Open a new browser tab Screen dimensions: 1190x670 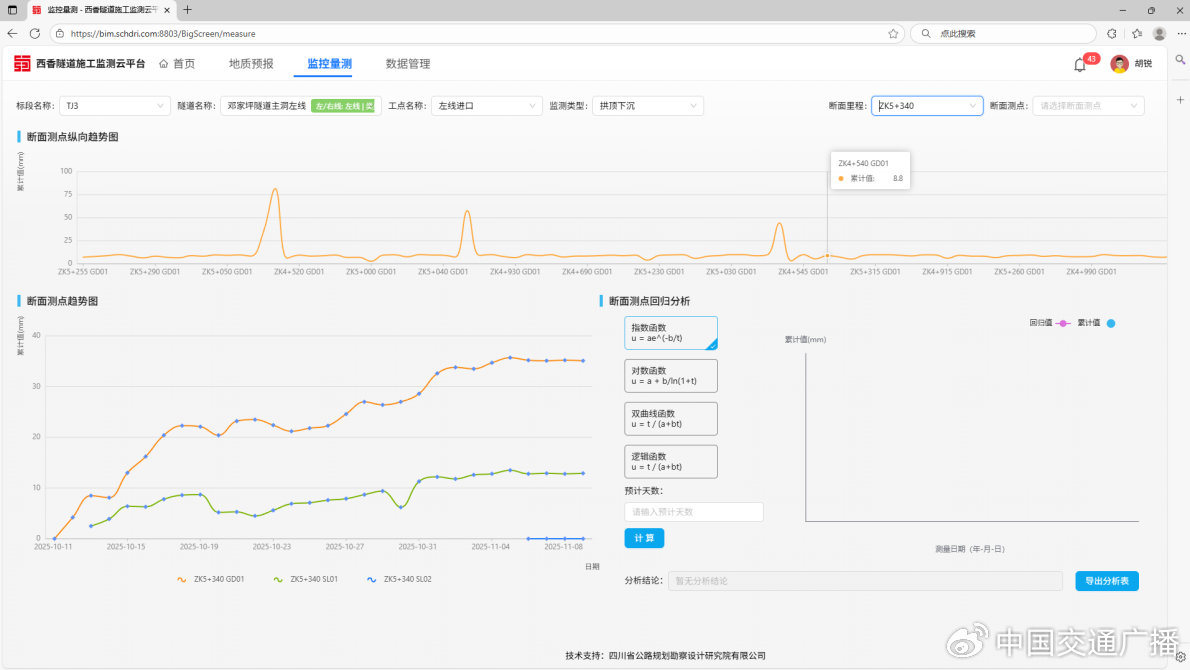click(x=187, y=10)
